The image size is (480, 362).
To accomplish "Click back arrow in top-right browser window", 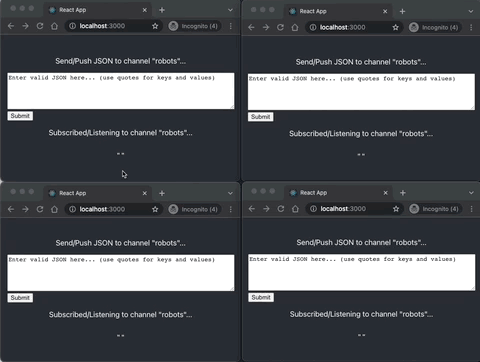I will (251, 27).
